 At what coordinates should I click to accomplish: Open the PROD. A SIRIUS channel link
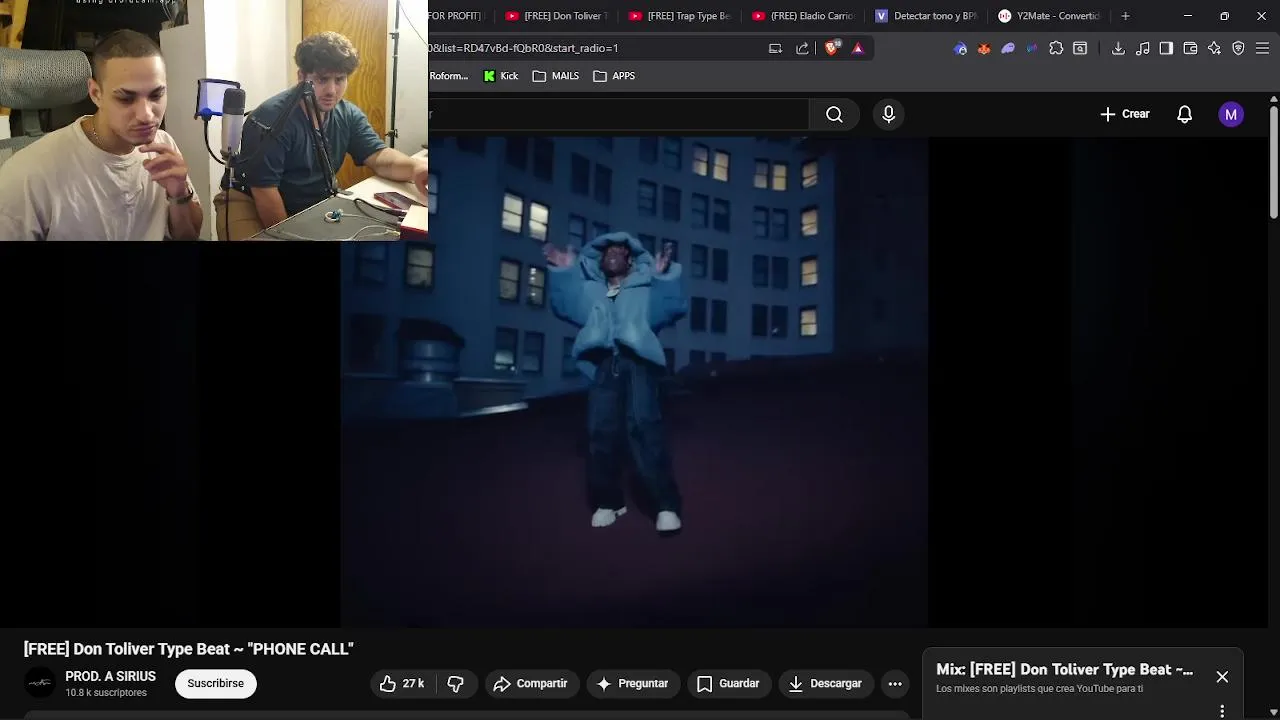point(111,677)
